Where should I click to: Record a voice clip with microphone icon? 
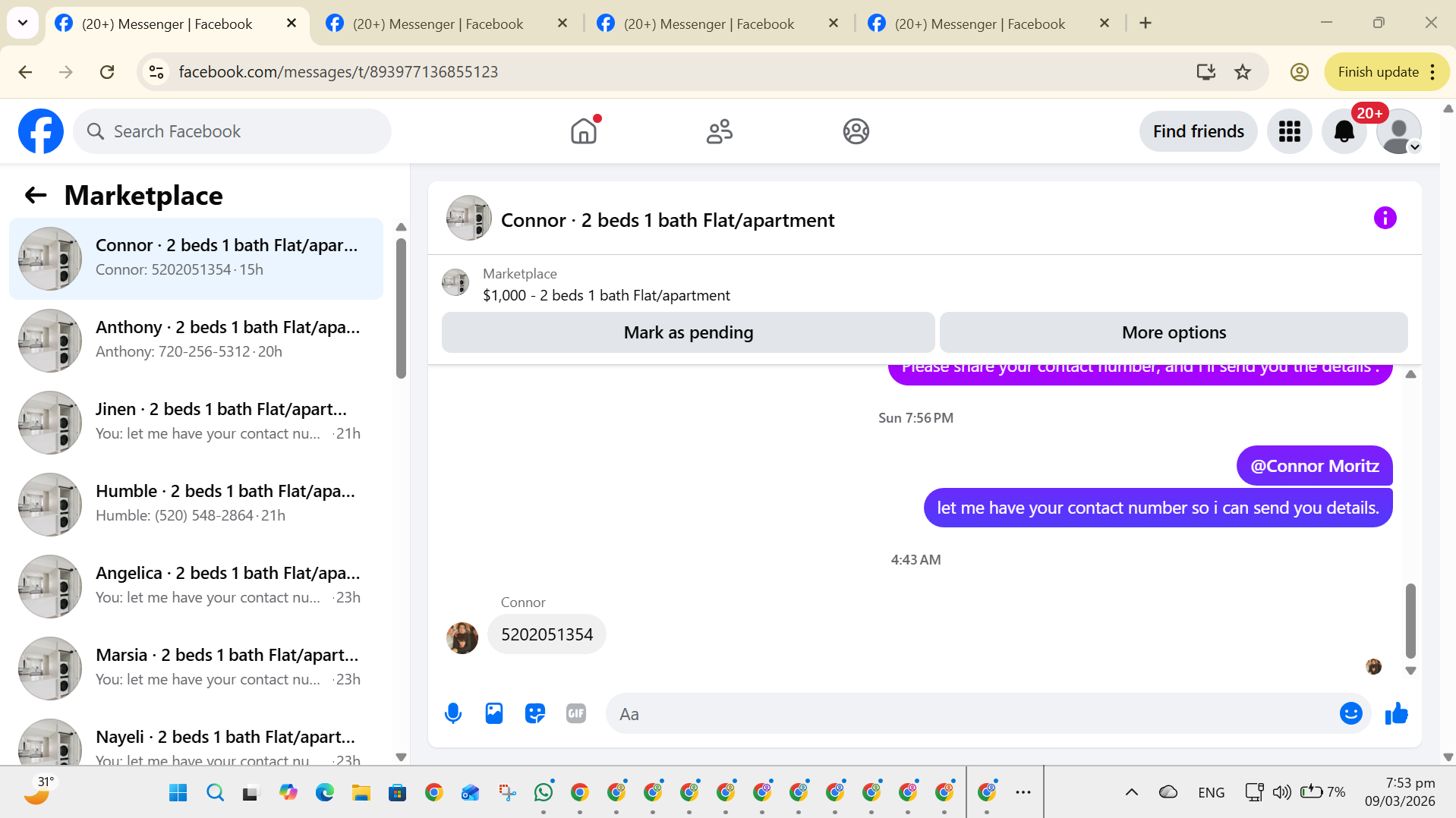pyautogui.click(x=453, y=713)
